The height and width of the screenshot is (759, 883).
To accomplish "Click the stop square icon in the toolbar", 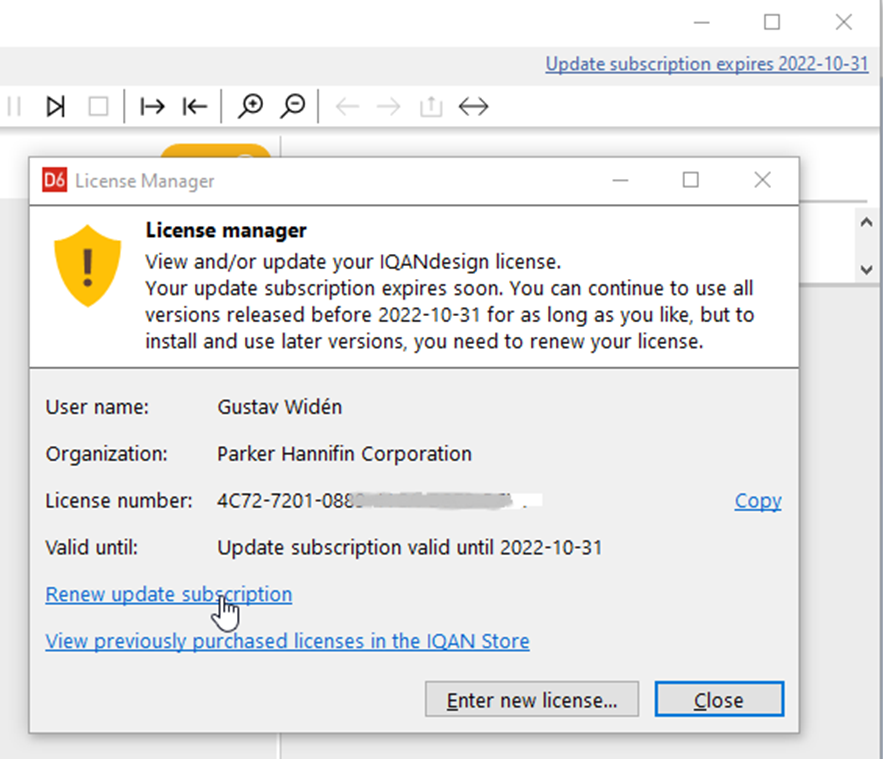I will coord(99,106).
